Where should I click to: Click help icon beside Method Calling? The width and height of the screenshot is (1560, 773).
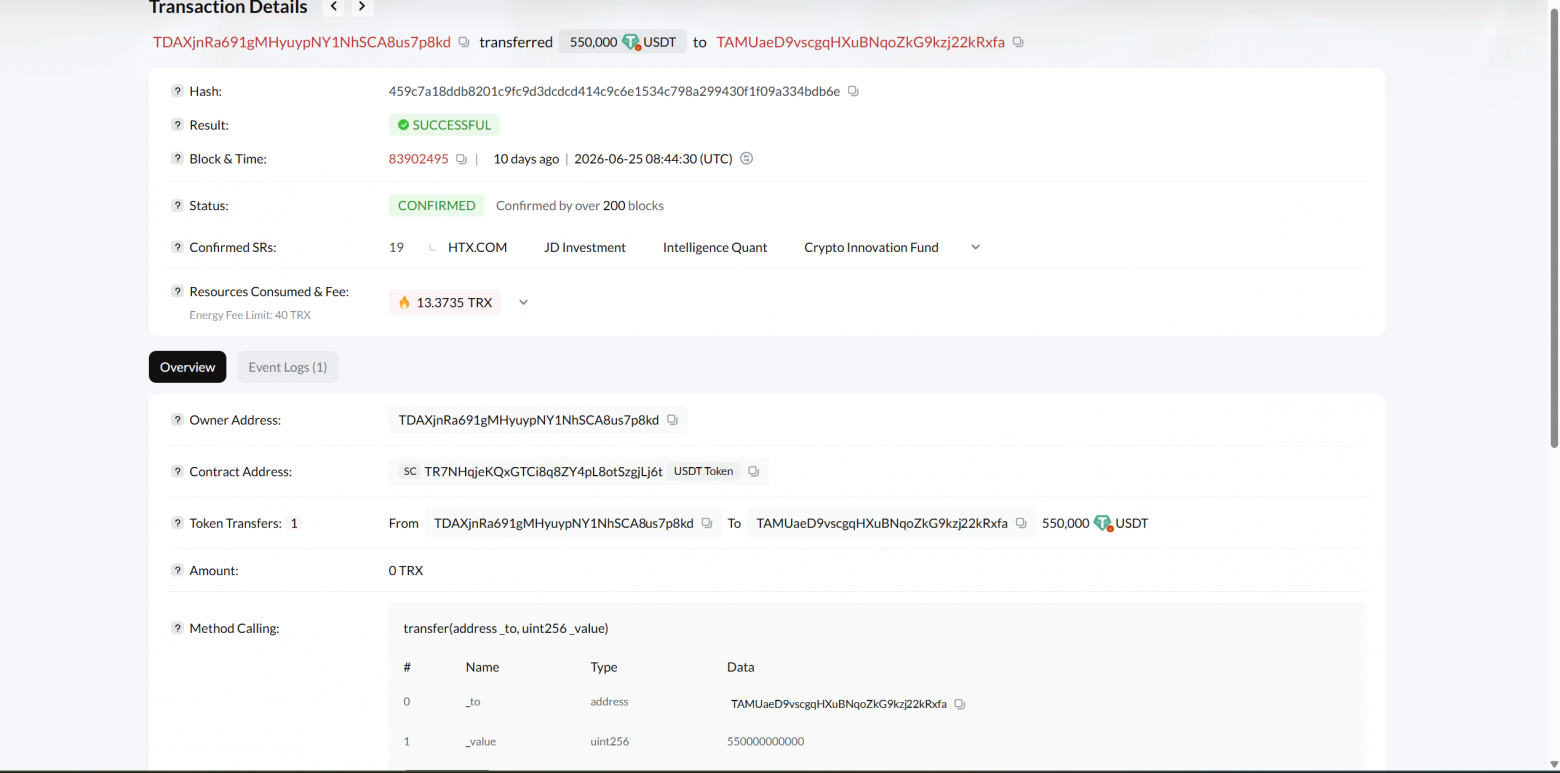tap(177, 628)
